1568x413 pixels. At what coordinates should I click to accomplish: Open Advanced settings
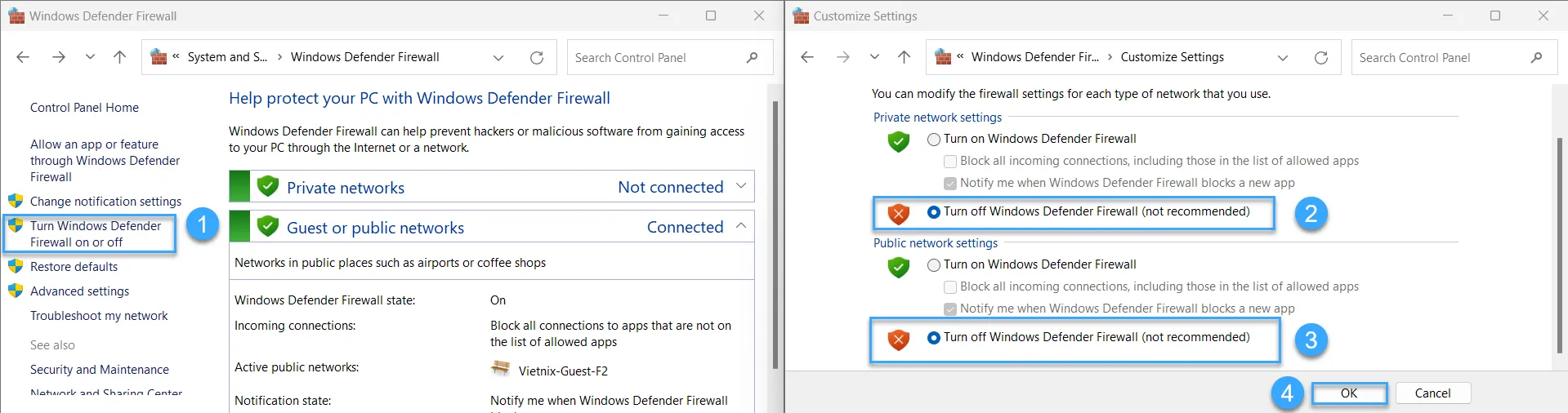[79, 291]
